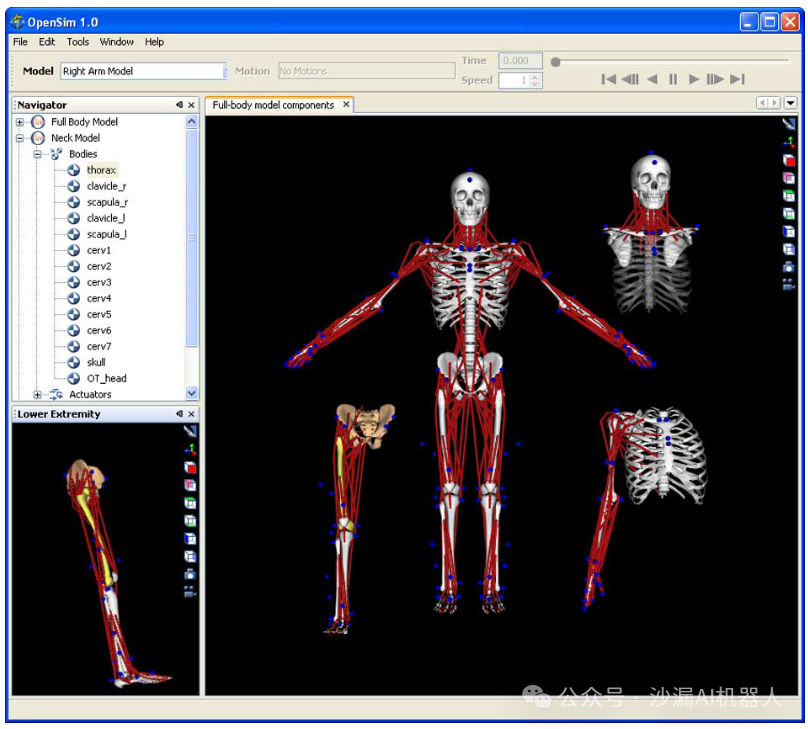
Task: Select the thorax body in Navigator
Action: [102, 170]
